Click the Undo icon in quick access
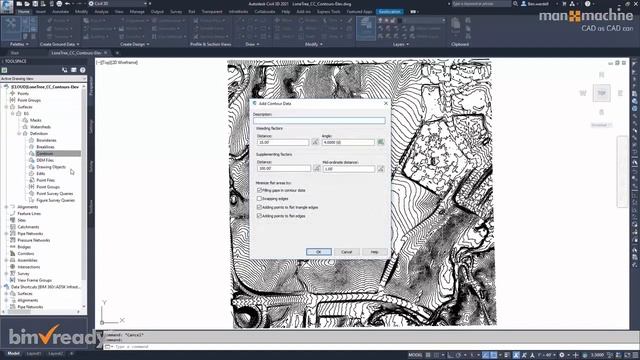This screenshot has width=640, height=360. click(68, 4)
